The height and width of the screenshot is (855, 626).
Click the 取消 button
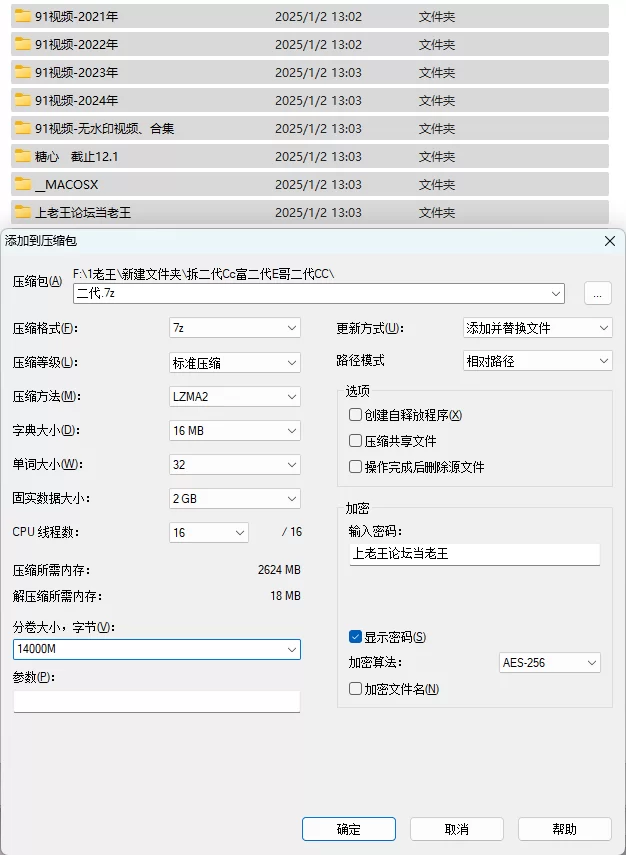coord(456,829)
